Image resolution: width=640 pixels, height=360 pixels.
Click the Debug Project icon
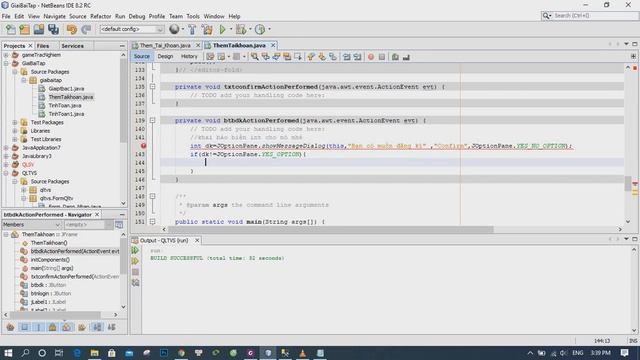(x=240, y=29)
